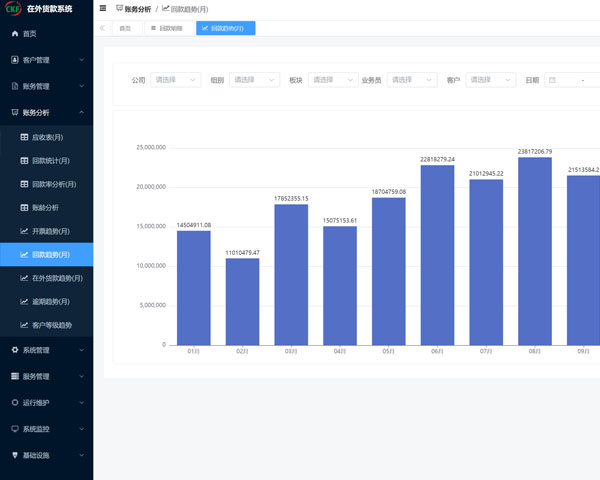The width and height of the screenshot is (600, 480).
Task: Click the trend chart icon beside 逾期趋势(月)
Action: click(x=25, y=301)
